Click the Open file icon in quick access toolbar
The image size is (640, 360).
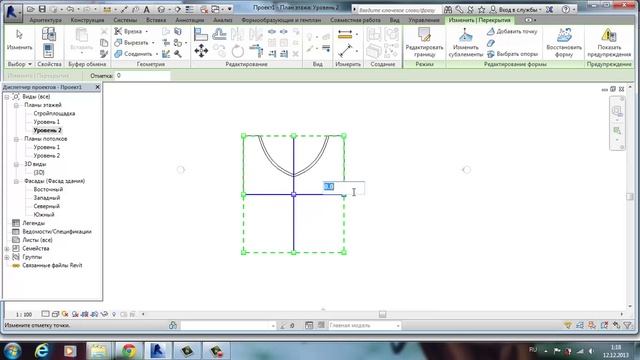pos(31,9)
